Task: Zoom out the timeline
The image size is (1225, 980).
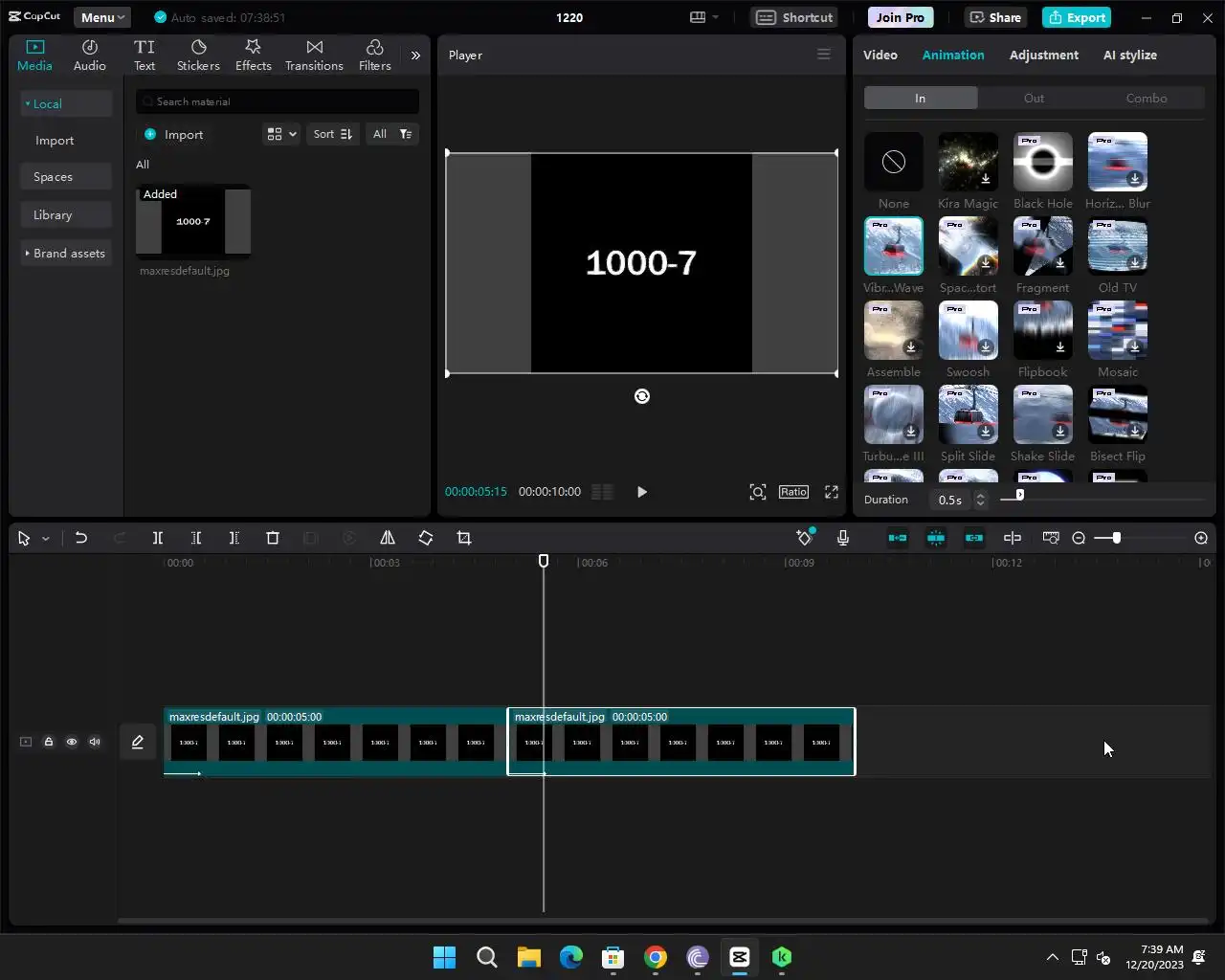Action: point(1079,538)
